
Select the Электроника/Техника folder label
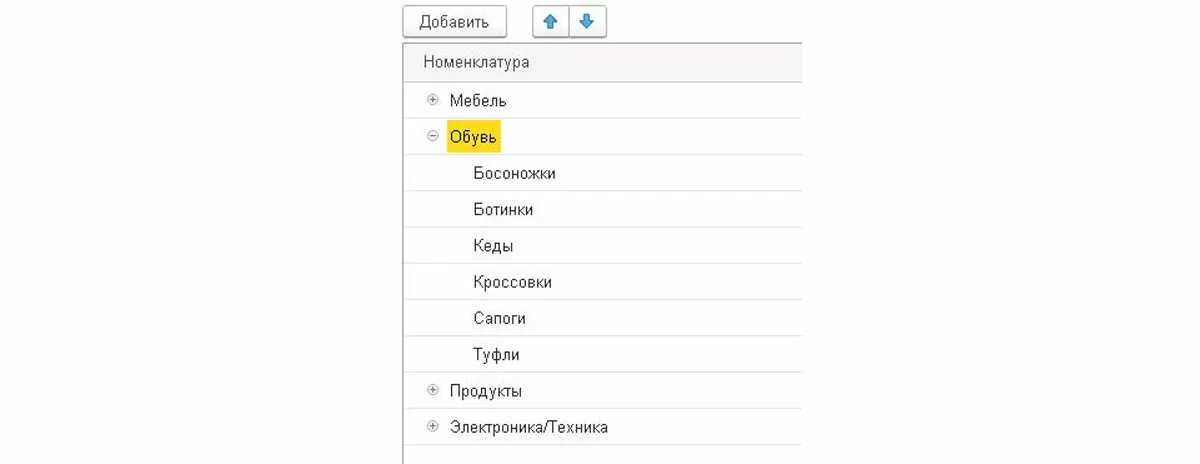[528, 427]
